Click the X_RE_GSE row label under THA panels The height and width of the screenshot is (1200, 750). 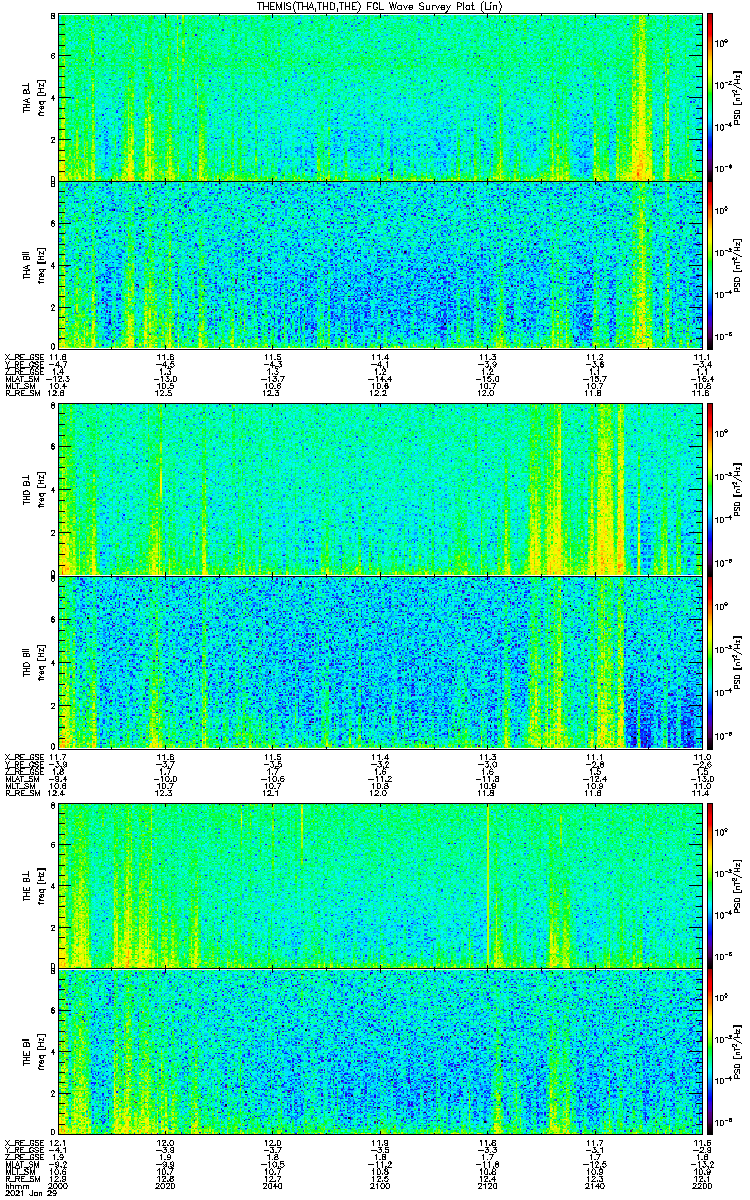pyautogui.click(x=22, y=357)
